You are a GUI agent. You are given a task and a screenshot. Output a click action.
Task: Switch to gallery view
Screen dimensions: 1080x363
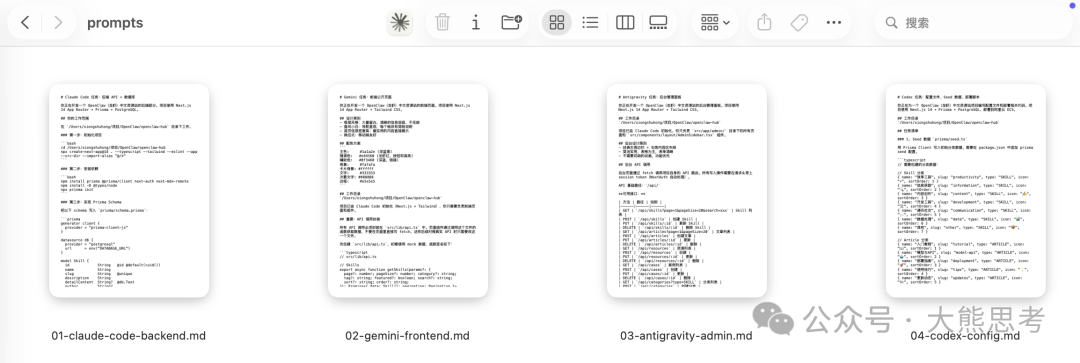(x=658, y=23)
